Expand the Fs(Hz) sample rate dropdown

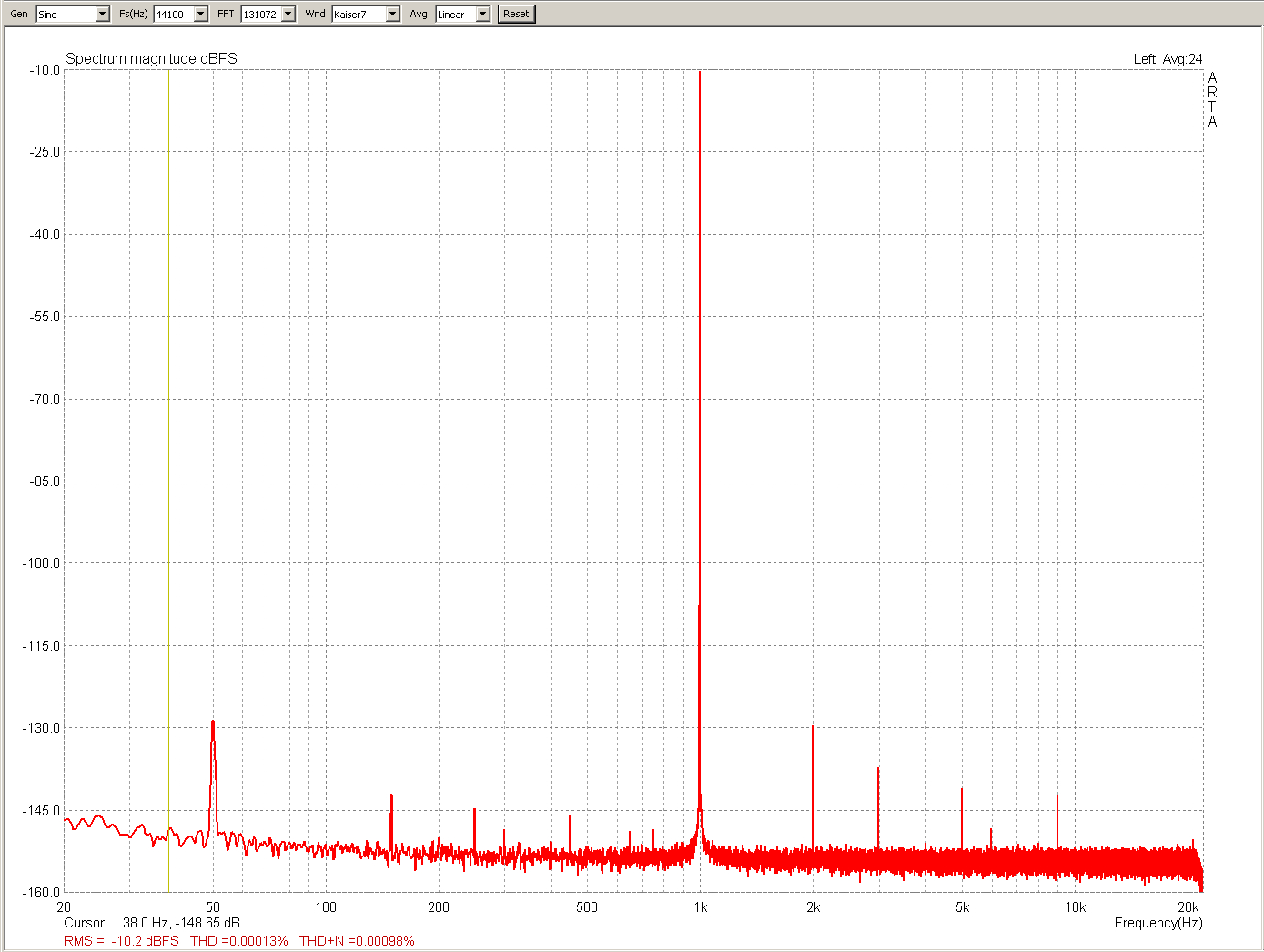click(201, 15)
